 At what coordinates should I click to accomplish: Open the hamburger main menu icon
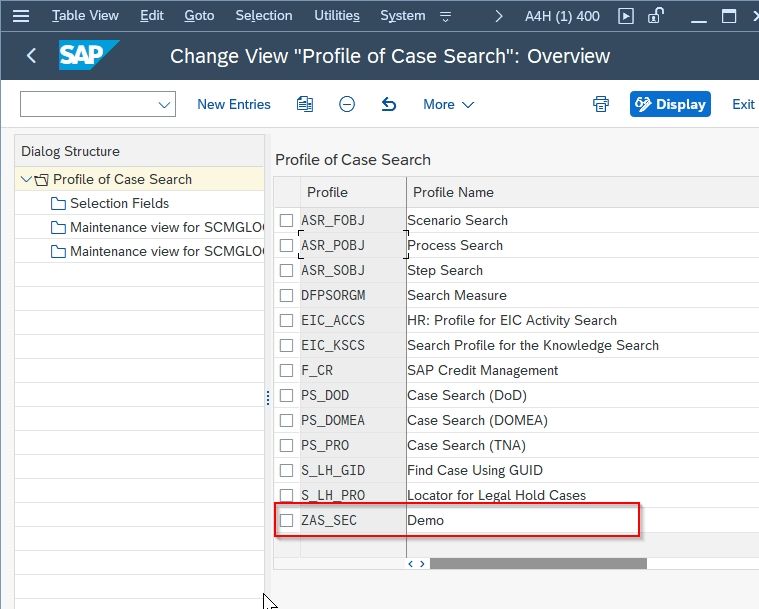click(x=21, y=16)
